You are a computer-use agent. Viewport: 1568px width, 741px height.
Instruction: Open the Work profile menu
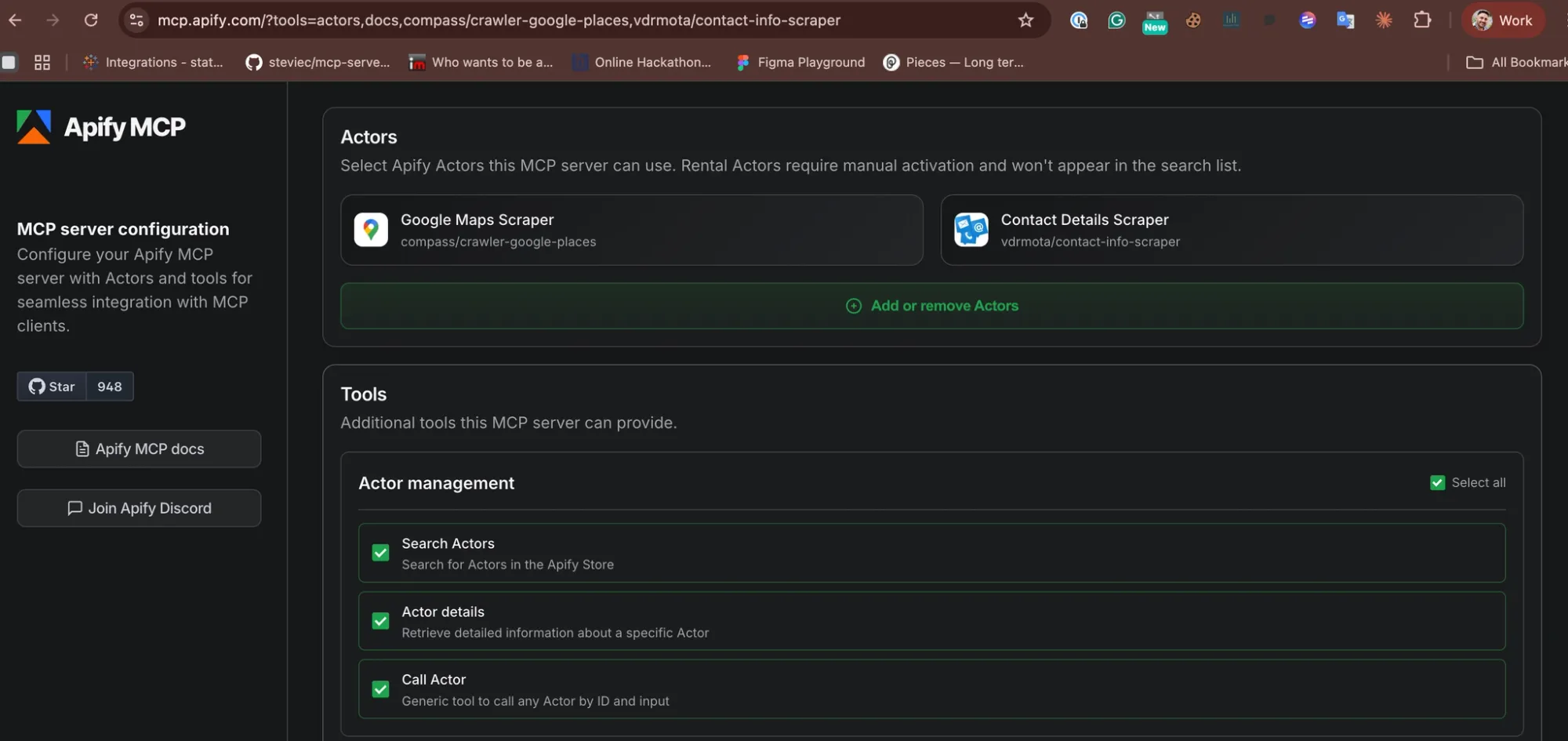1502,20
